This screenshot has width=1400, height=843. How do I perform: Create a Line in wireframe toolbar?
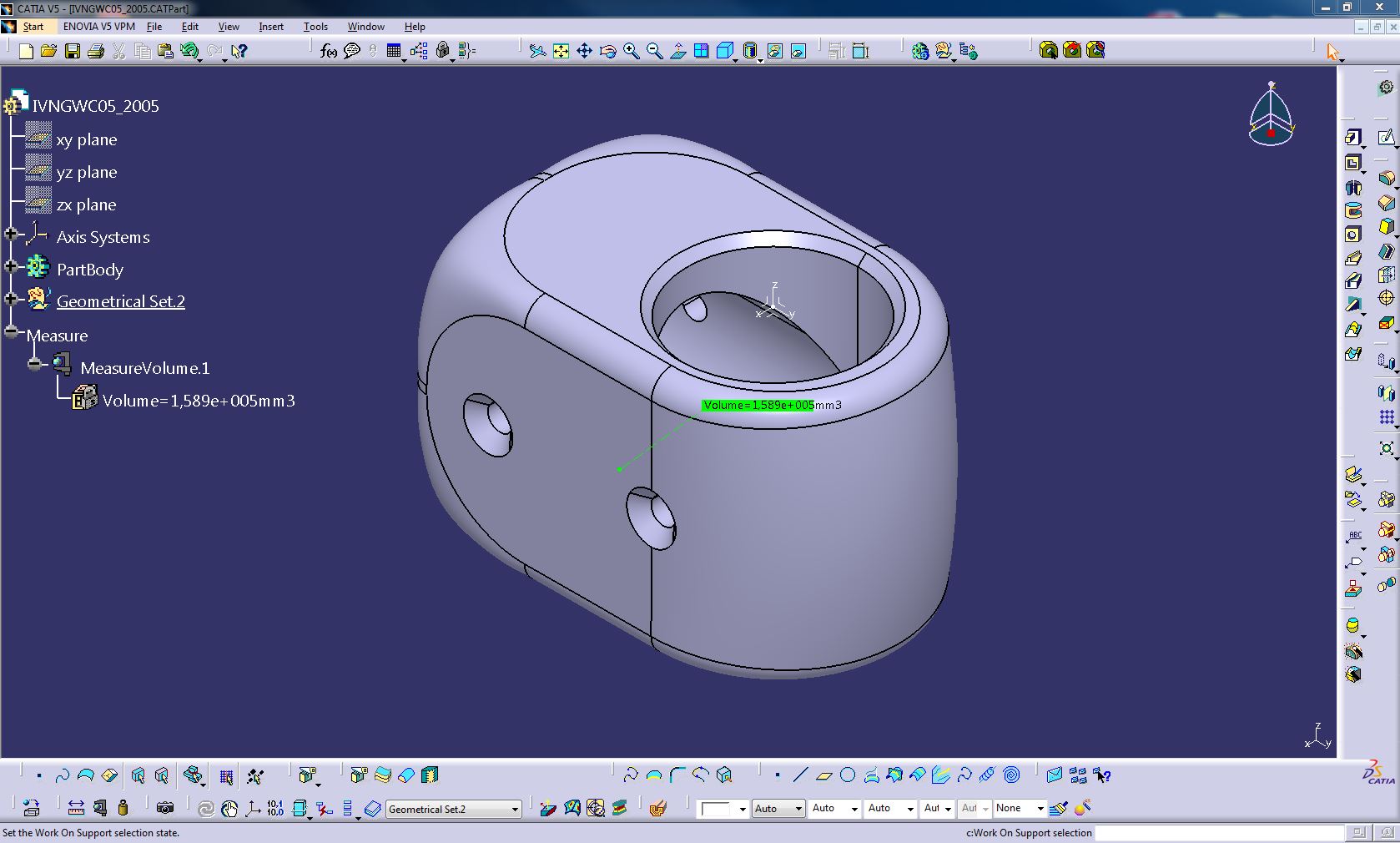pos(800,775)
